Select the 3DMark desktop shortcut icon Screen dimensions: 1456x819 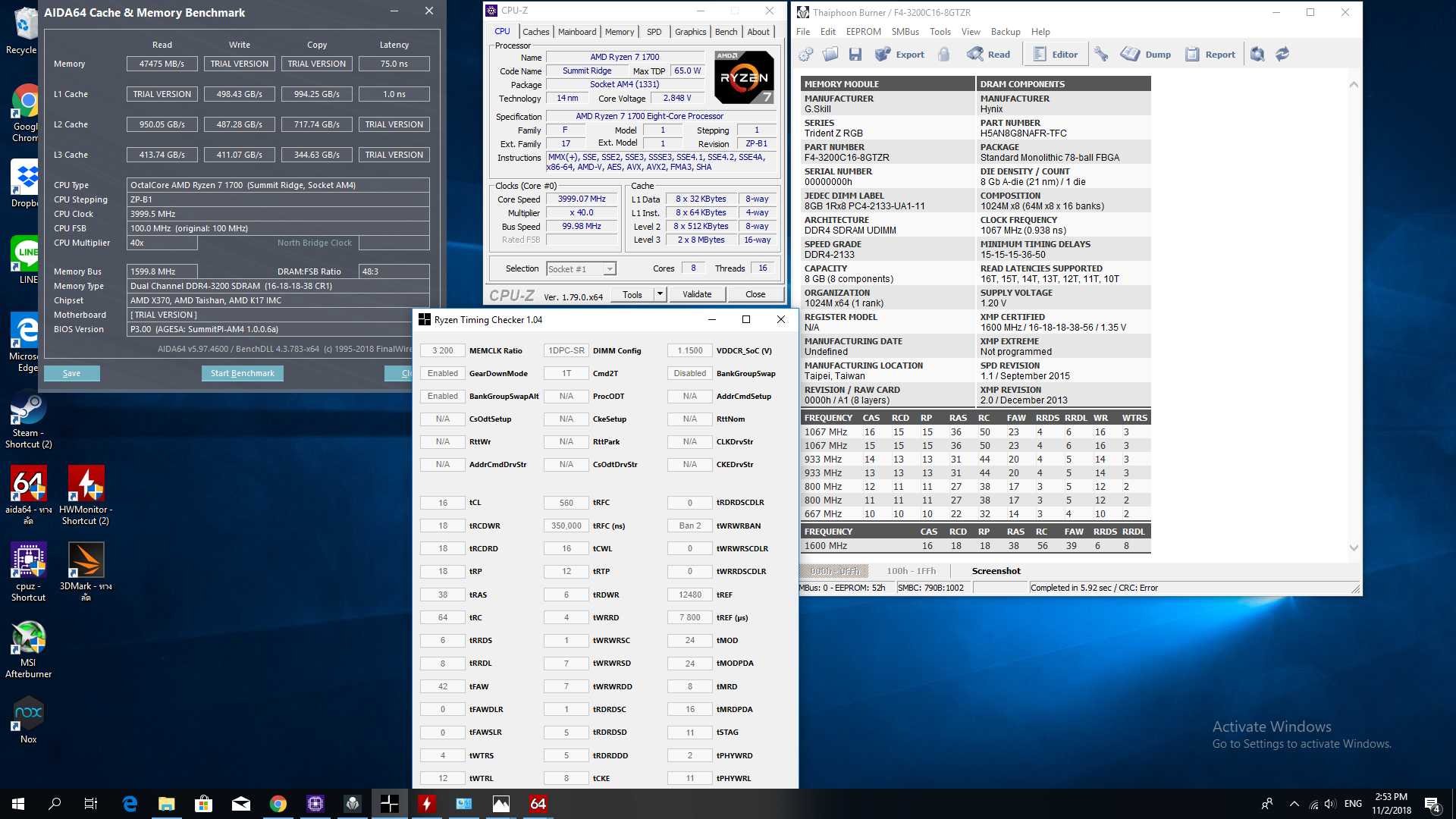click(x=86, y=573)
